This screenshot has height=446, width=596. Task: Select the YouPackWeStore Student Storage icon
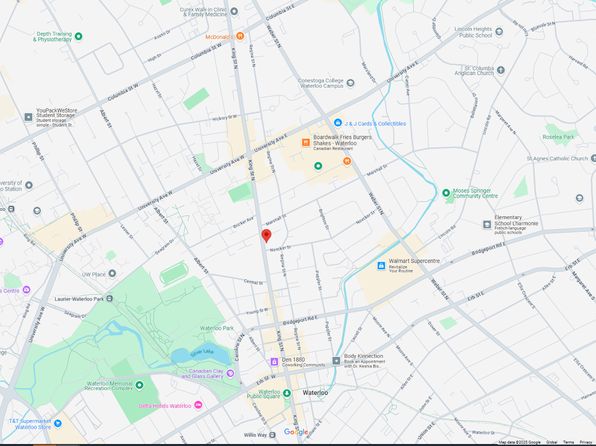click(x=29, y=117)
